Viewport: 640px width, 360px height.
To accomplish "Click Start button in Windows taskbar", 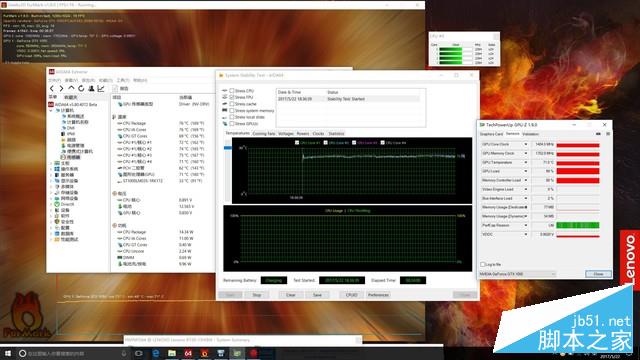I will pos(8,353).
